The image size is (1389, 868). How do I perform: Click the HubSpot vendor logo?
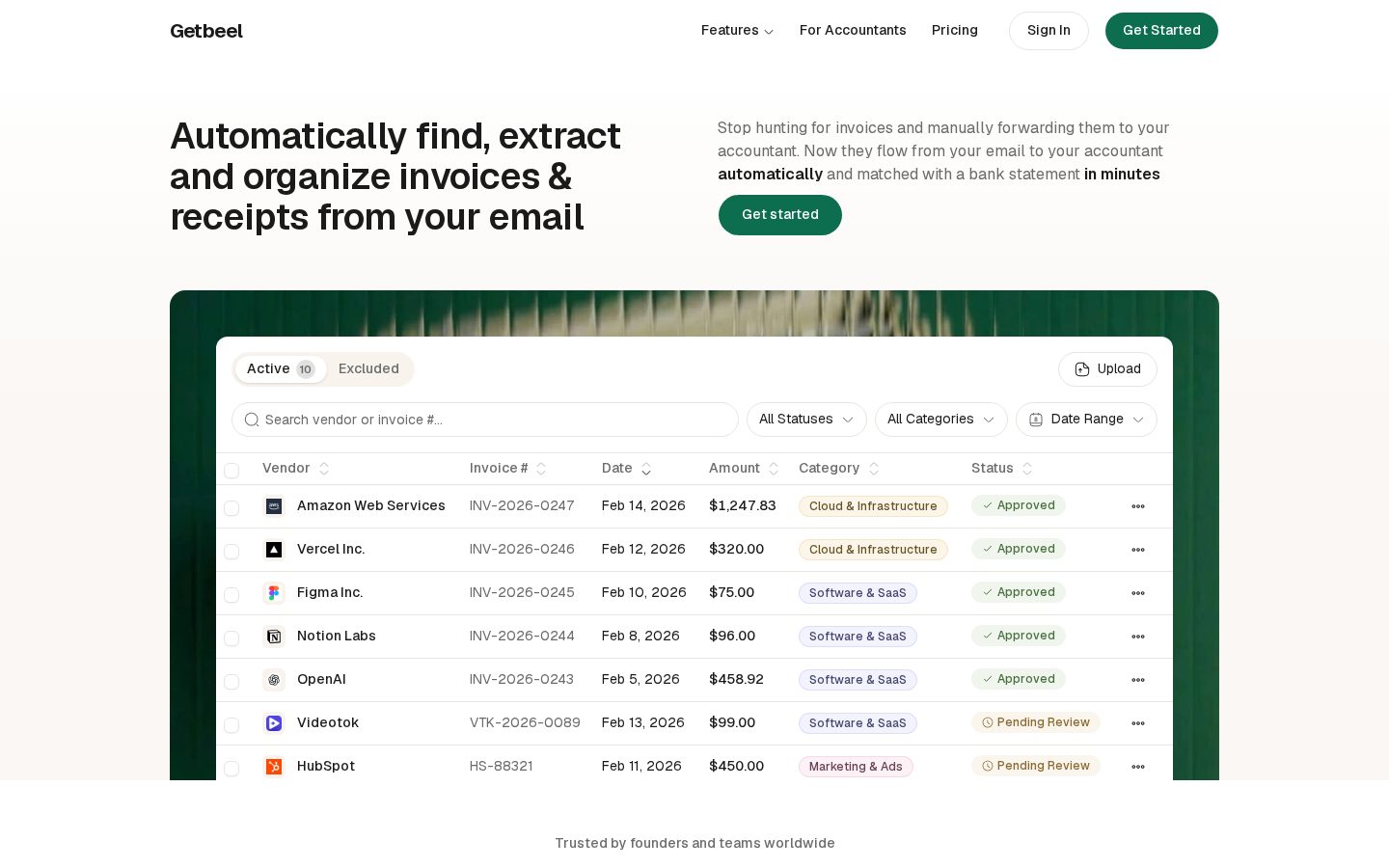tap(274, 767)
